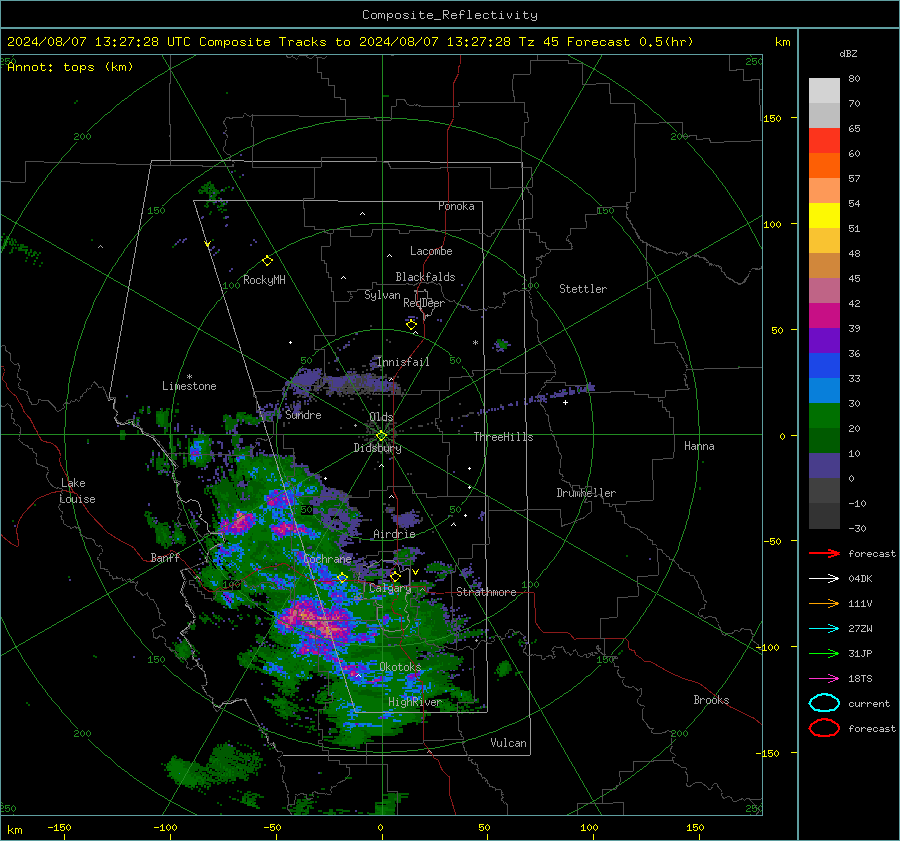Click the magenta 18TS arrow in legend
This screenshot has width=900, height=841.
824,679
